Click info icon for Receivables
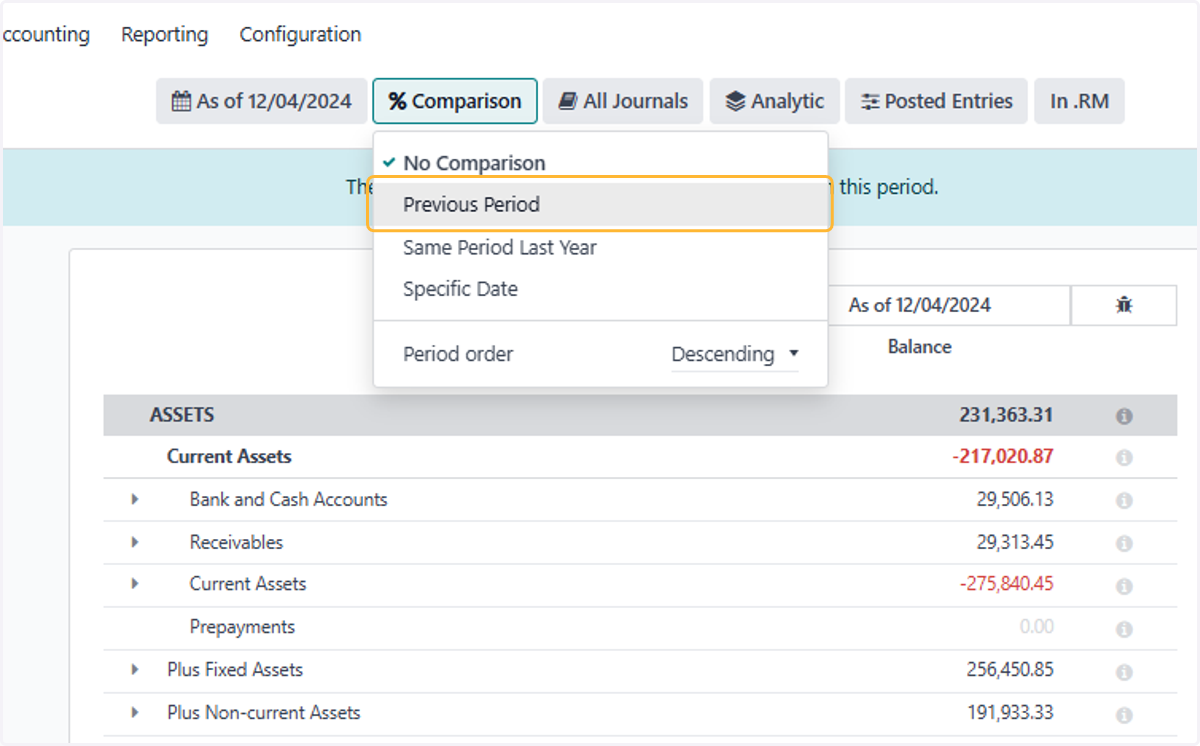The width and height of the screenshot is (1200, 746). tap(1124, 544)
